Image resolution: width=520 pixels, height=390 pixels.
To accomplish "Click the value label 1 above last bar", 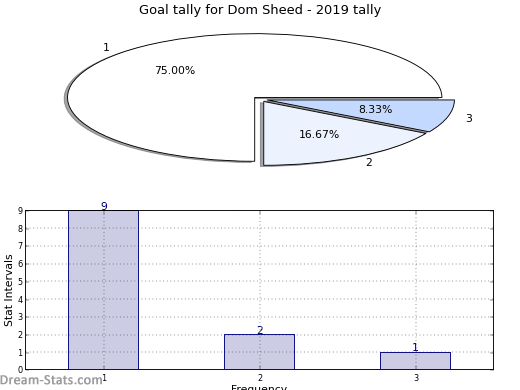I will point(415,347).
